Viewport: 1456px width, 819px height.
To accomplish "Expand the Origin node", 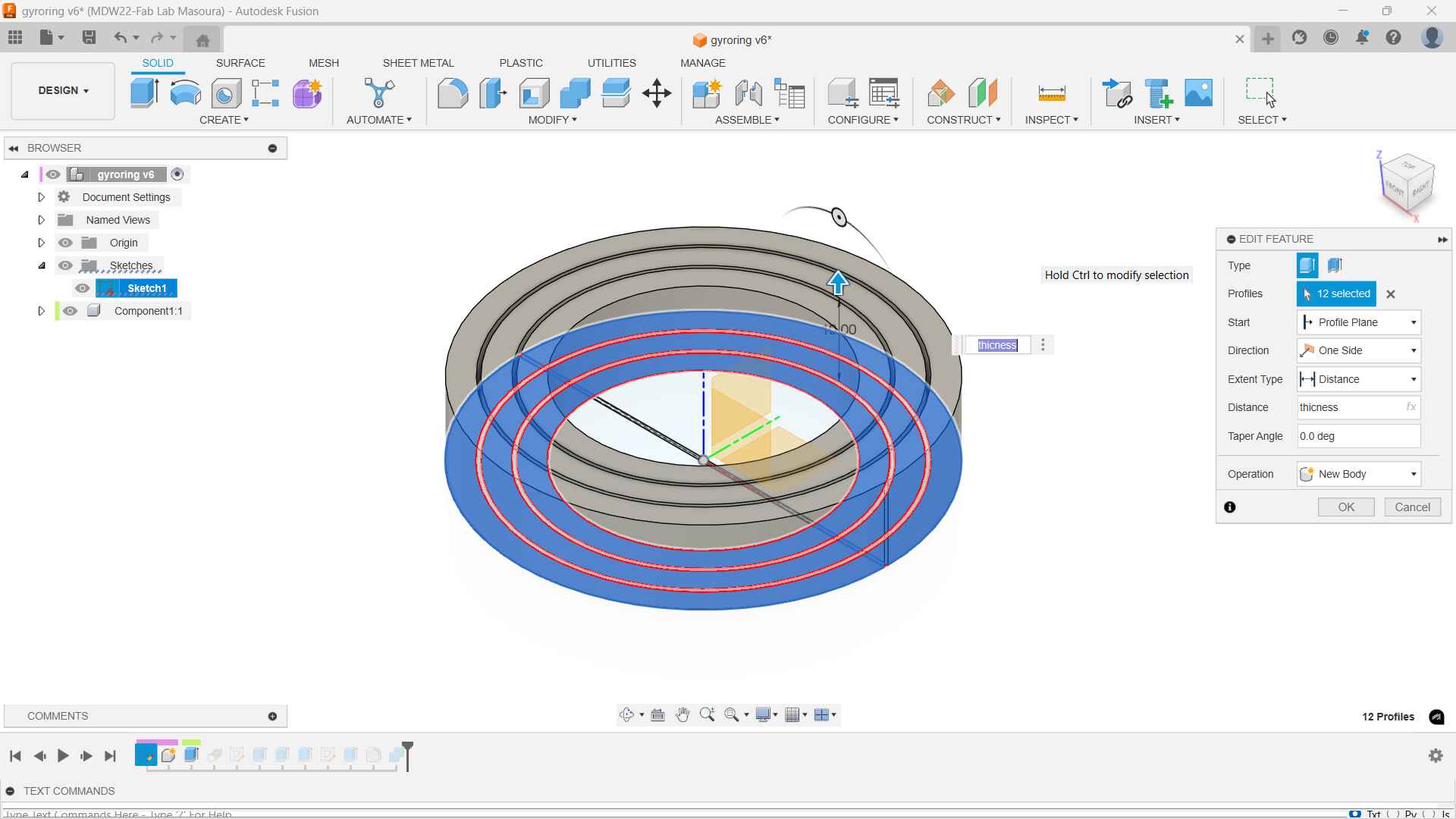I will point(42,243).
